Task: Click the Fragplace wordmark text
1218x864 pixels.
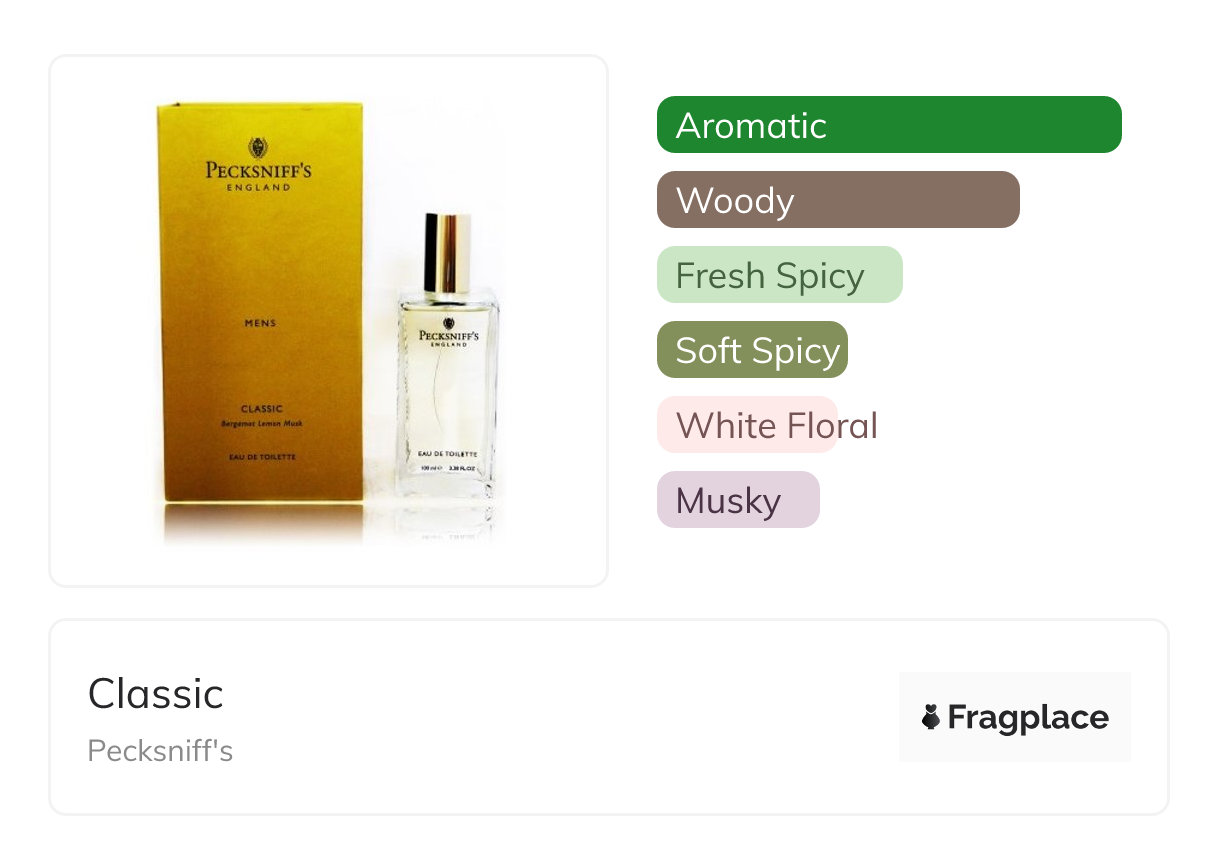Action: [1028, 718]
